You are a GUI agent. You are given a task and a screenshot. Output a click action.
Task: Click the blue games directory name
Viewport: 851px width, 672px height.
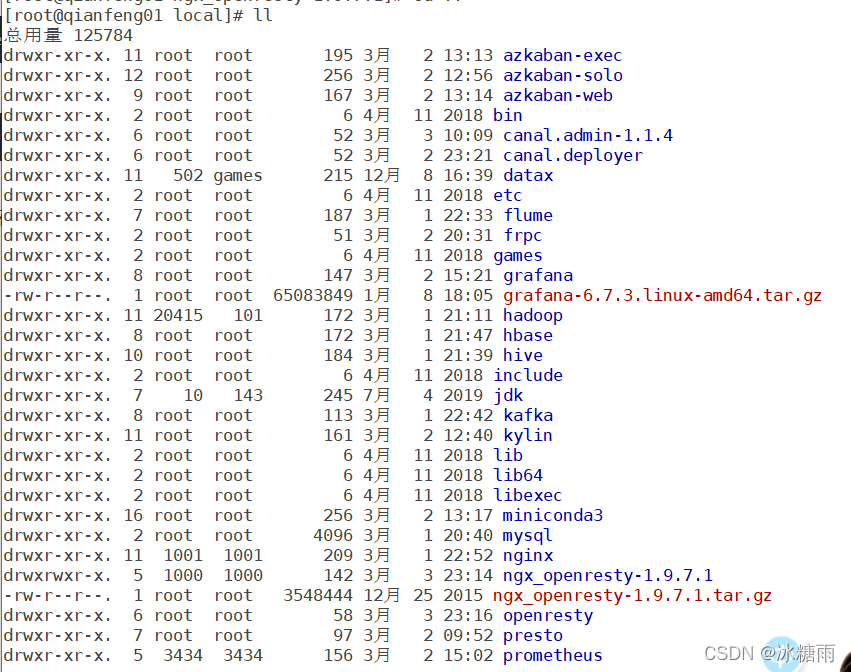[518, 256]
